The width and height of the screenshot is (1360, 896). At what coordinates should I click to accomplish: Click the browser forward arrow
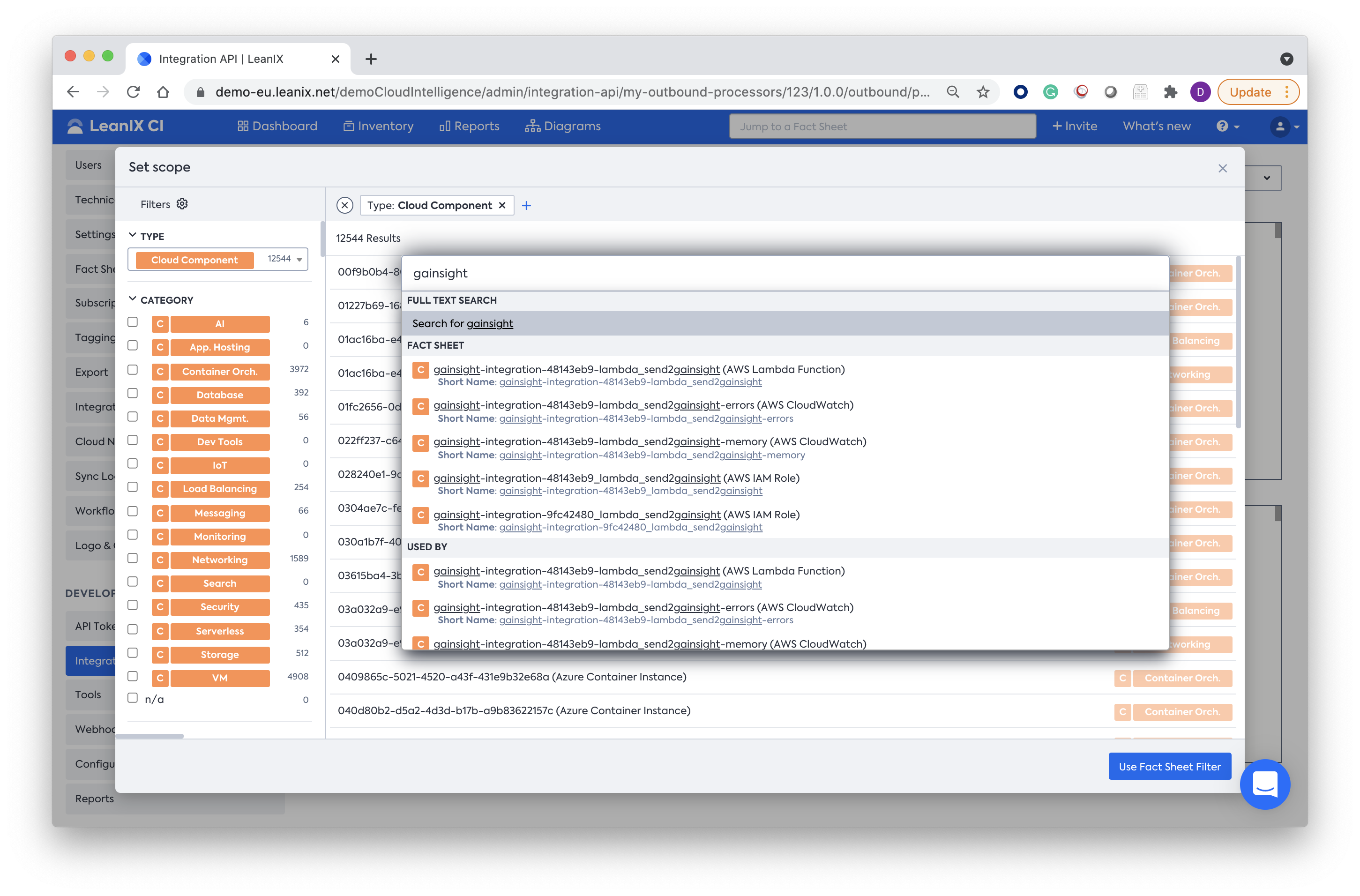103,92
